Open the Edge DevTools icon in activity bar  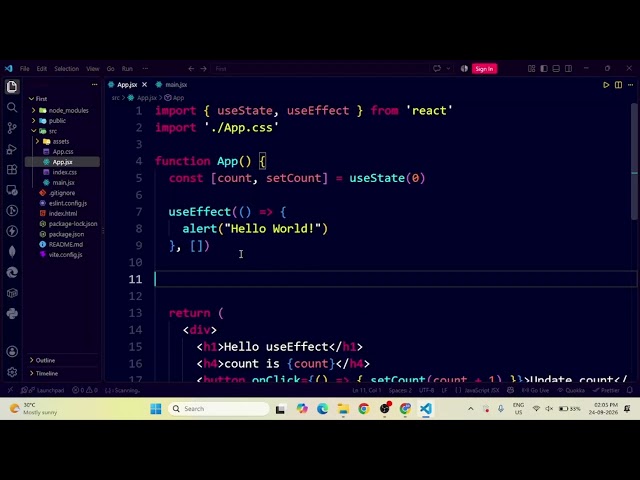tap(12, 272)
